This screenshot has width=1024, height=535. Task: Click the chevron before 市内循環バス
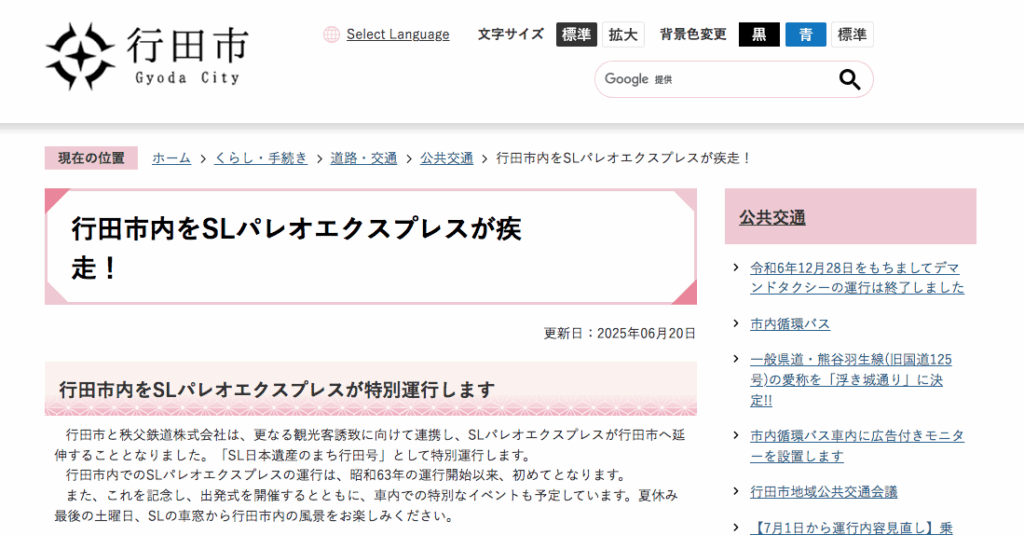pyautogui.click(x=736, y=323)
